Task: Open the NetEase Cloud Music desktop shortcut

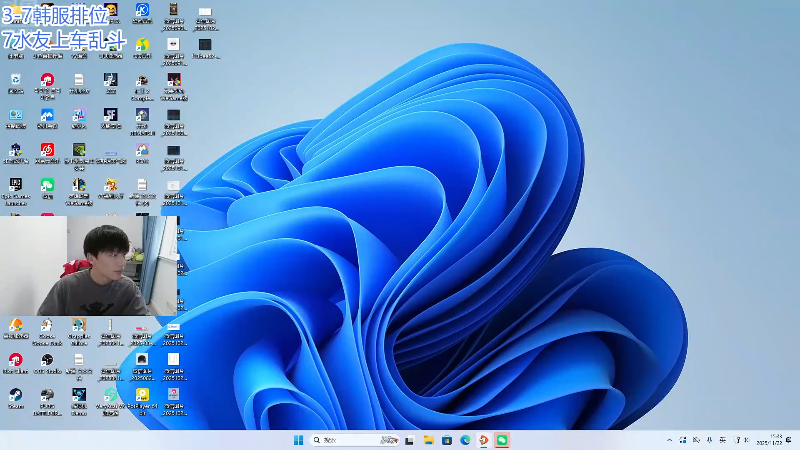Action: (47, 150)
